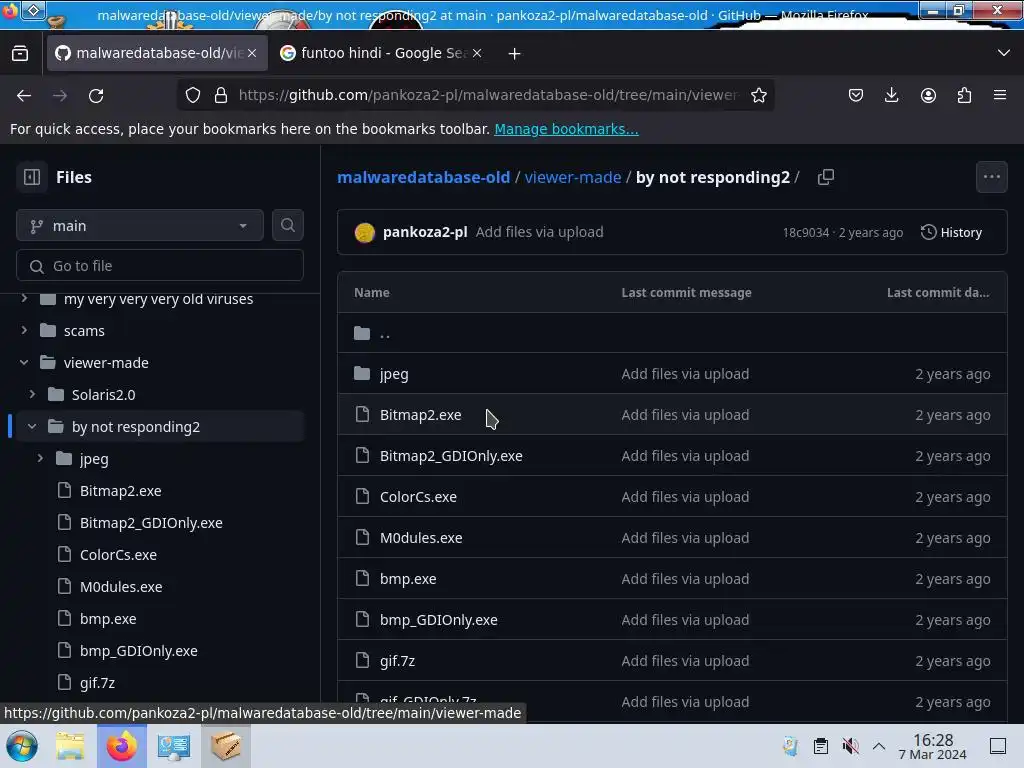Click the pankoza2-pl avatar image

[x=364, y=232]
